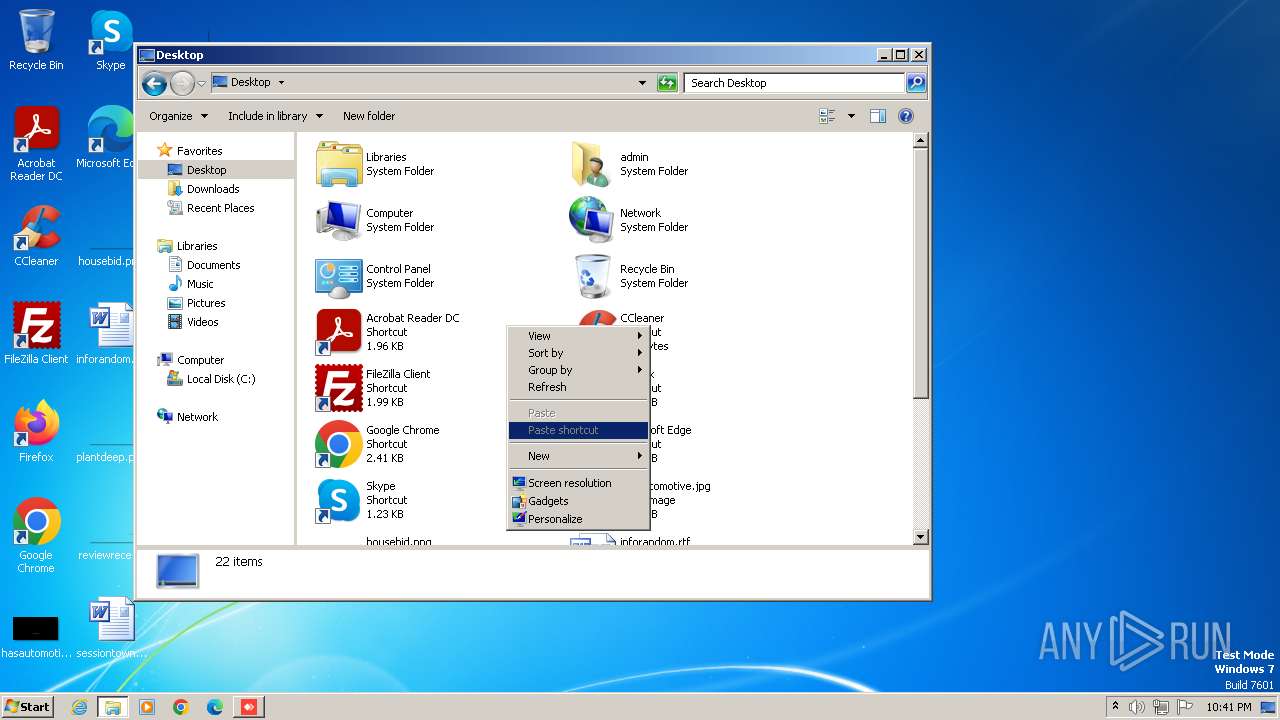Click the Forward navigation arrow in Explorer

coord(182,83)
